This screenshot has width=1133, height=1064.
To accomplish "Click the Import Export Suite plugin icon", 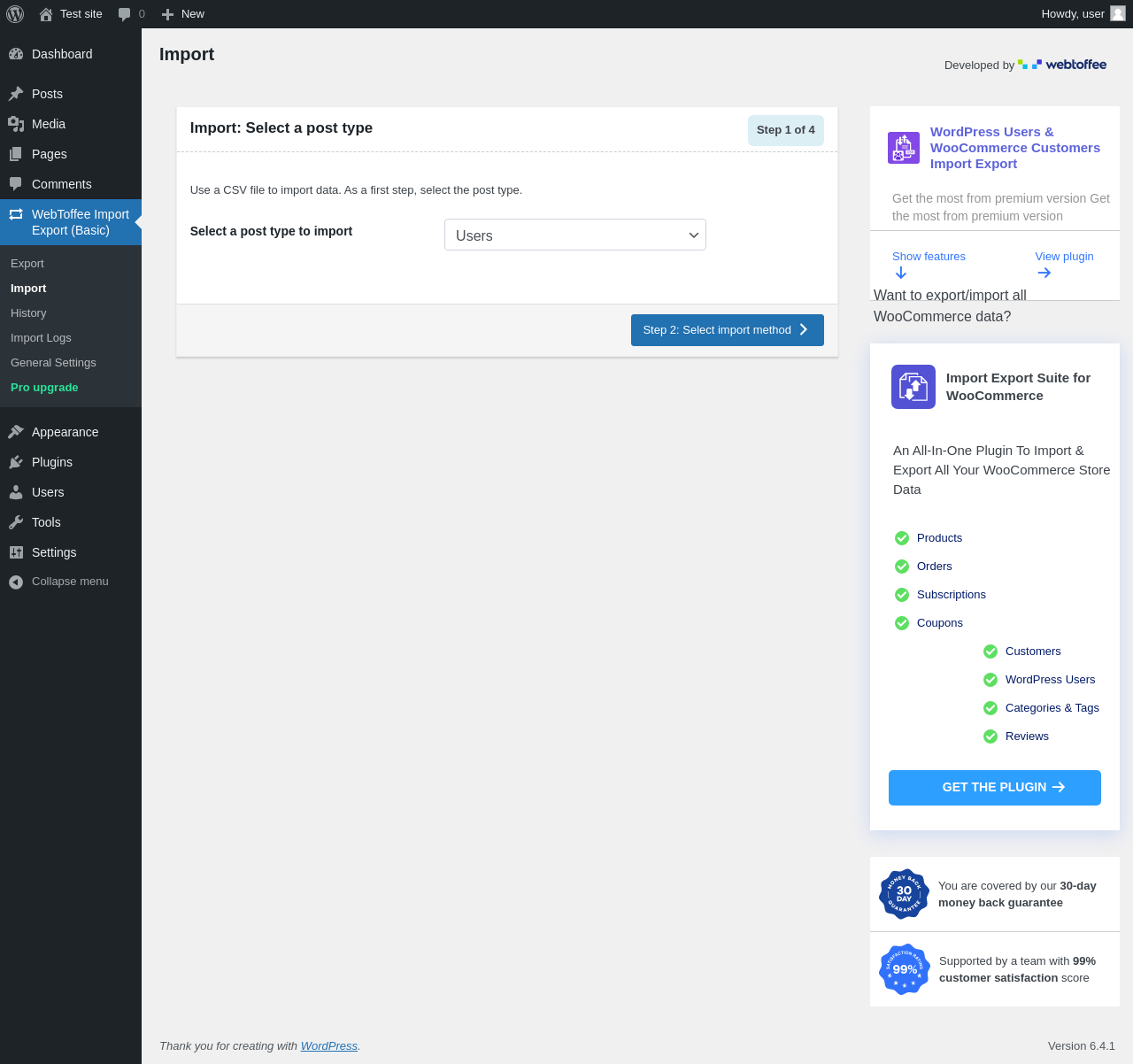I will pyautogui.click(x=913, y=387).
